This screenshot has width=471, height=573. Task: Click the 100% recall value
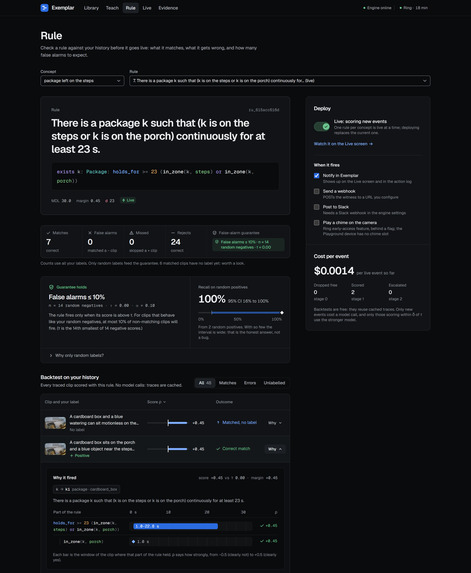tap(212, 299)
